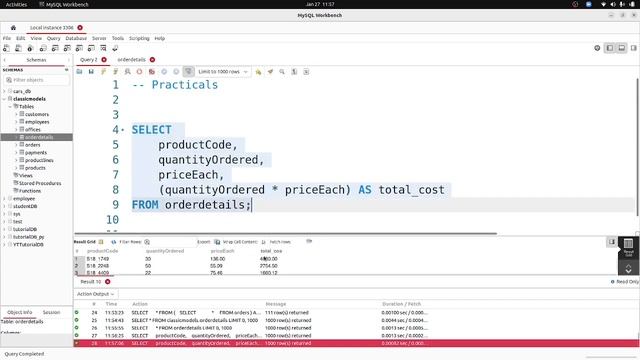Collapse the Tables folder
The height and width of the screenshot is (360, 640).
click(x=10, y=107)
